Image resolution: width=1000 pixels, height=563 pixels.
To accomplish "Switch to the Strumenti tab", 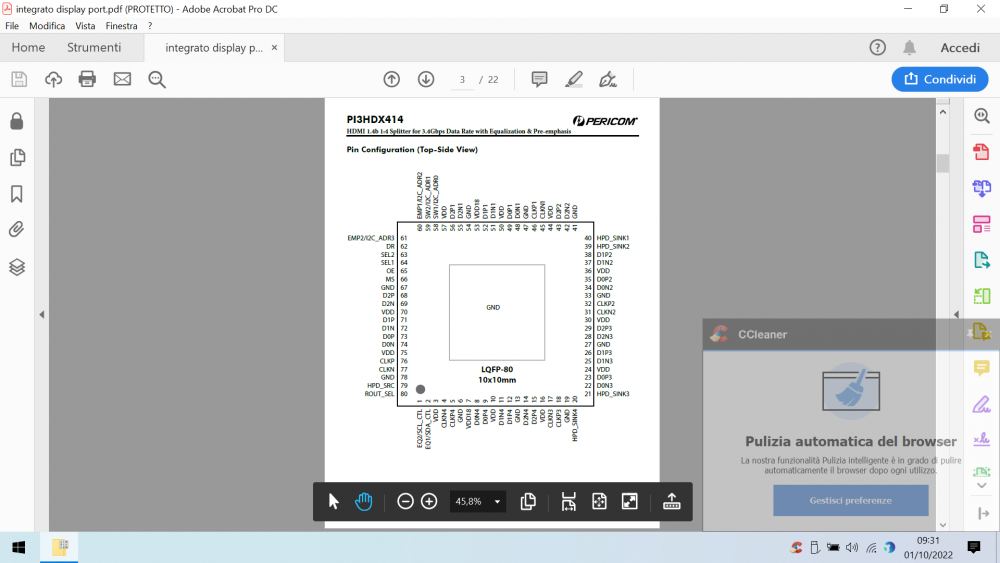I will (94, 48).
